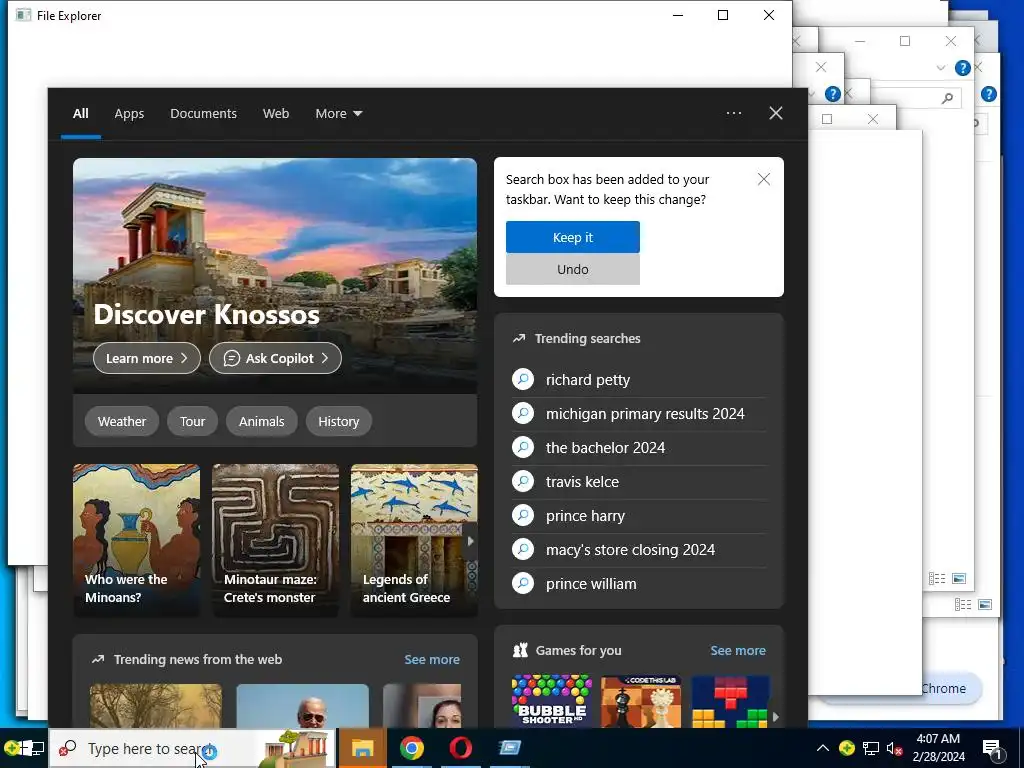This screenshot has height=768, width=1024.
Task: Click the Undo button
Action: [573, 269]
